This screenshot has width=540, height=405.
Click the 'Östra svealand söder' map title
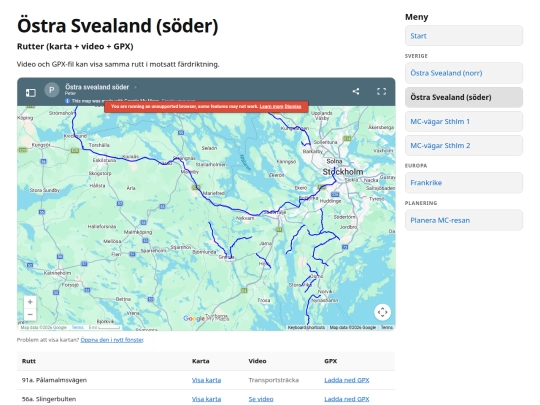[x=97, y=87]
